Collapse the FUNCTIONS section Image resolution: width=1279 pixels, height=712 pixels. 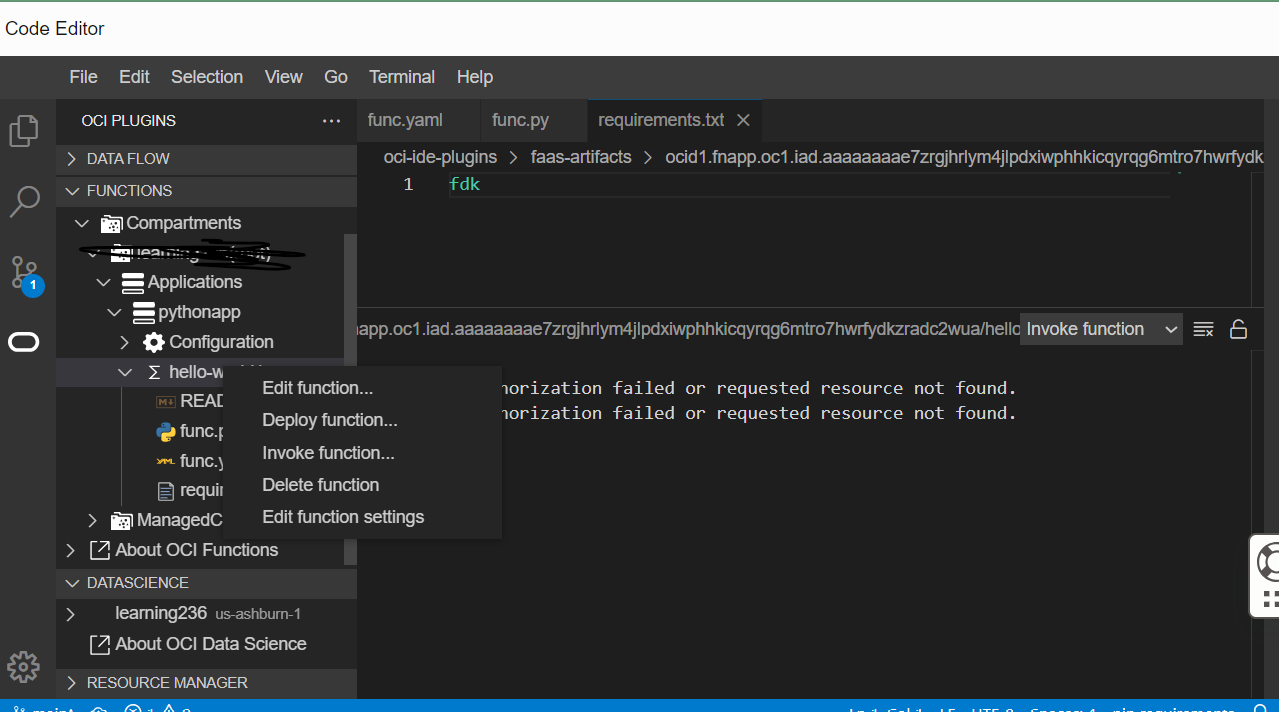(x=71, y=191)
